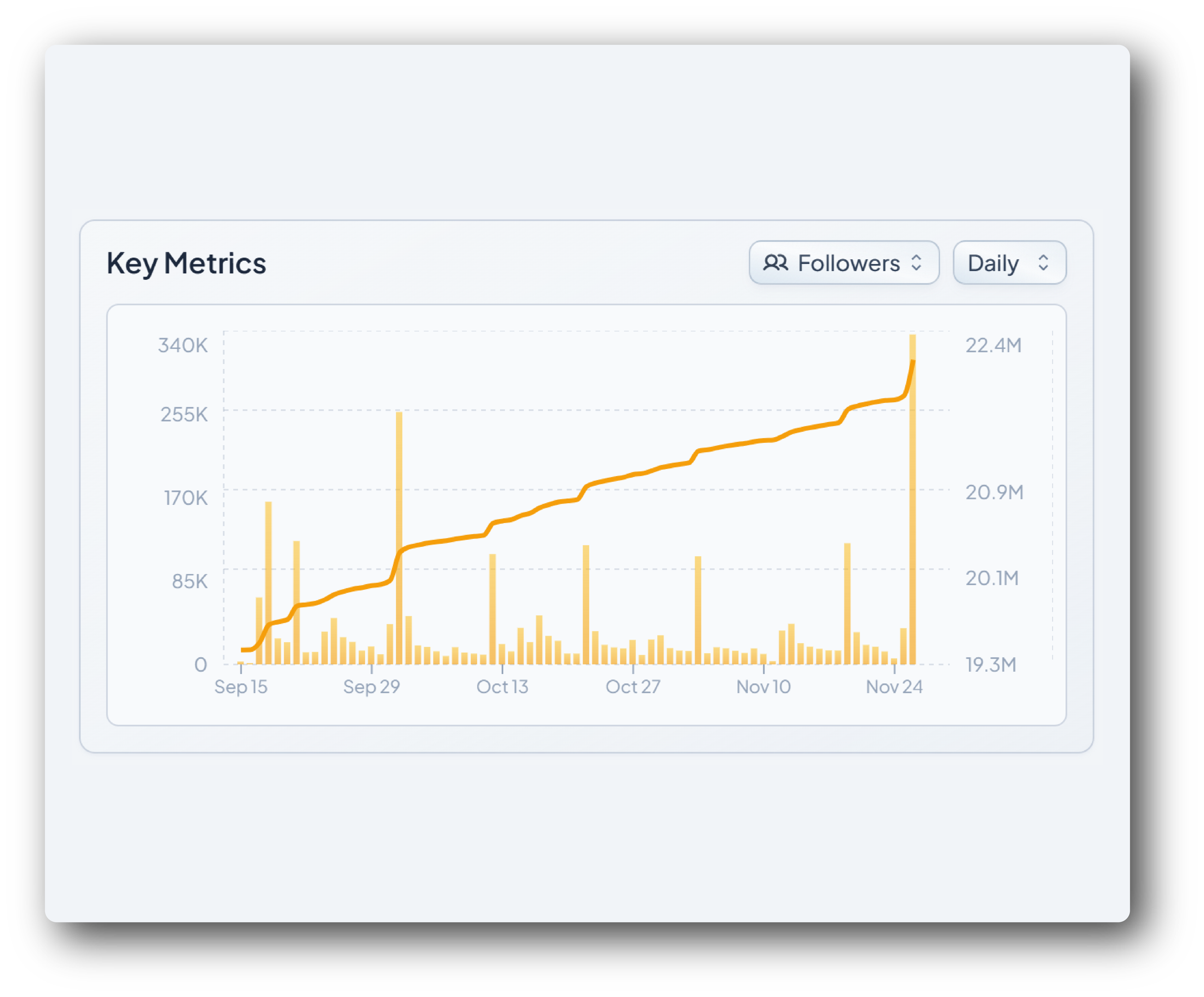The image size is (1204, 997).
Task: Click the tall bar between Oct 13 and Oct 27
Action: click(586, 605)
